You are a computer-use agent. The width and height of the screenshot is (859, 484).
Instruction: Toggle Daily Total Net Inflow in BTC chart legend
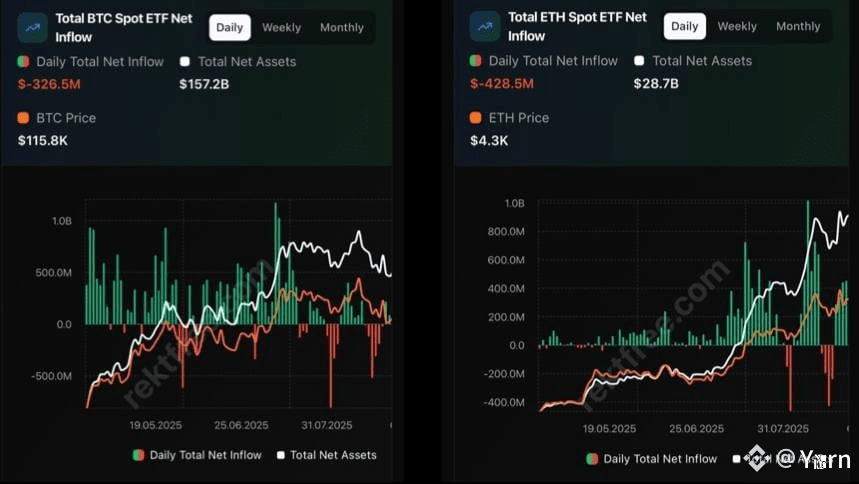point(198,455)
